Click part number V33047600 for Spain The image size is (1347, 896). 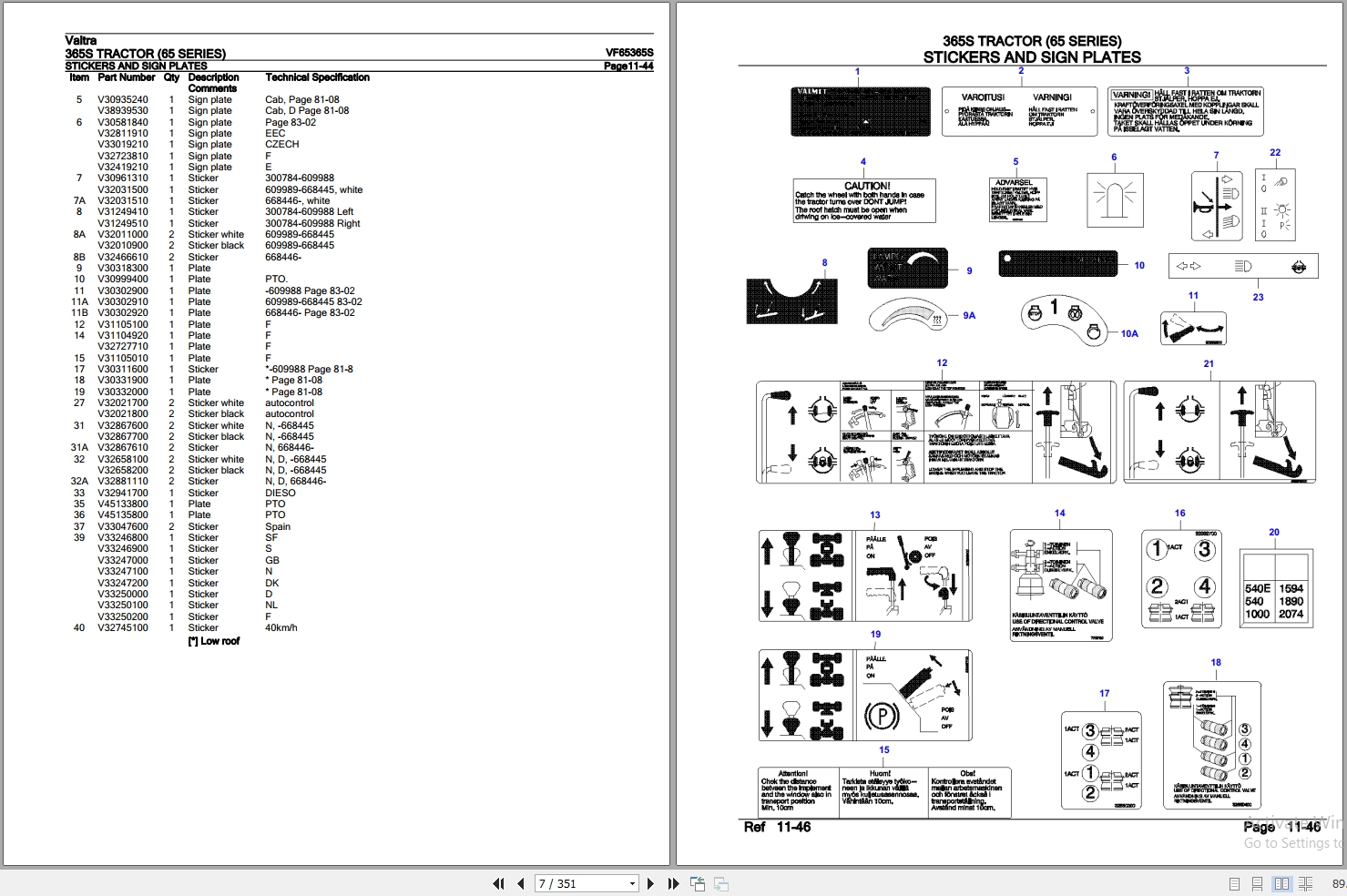[123, 526]
